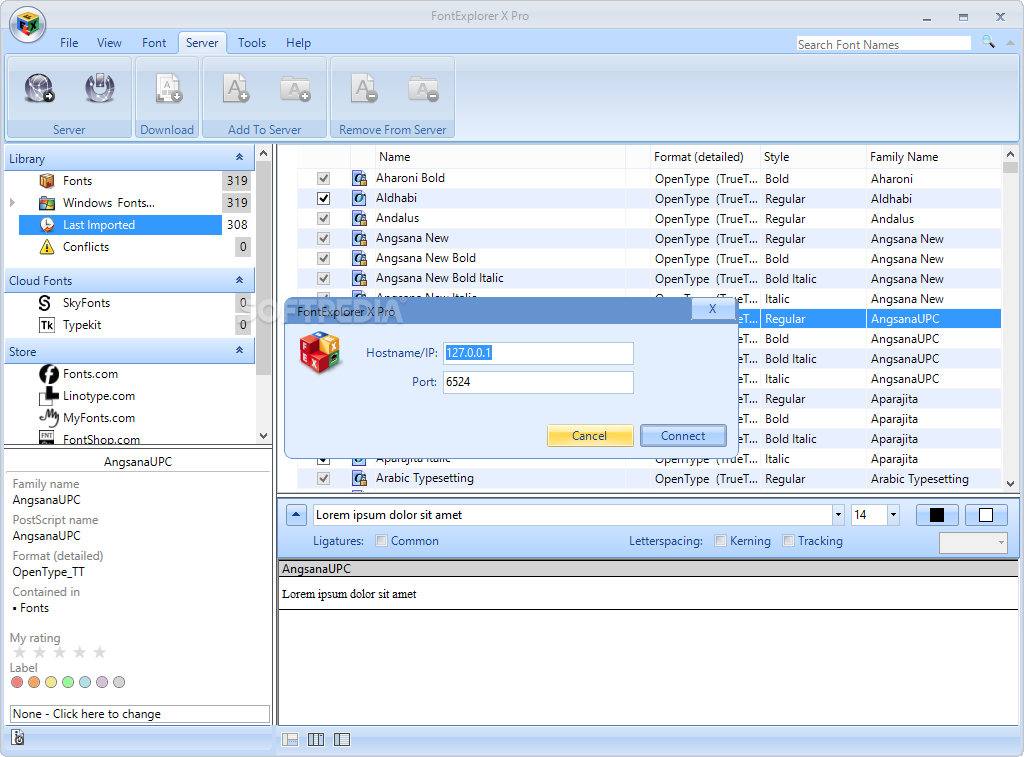Select Fonts in the Library
Screen dimensions: 1024x757
click(77, 181)
